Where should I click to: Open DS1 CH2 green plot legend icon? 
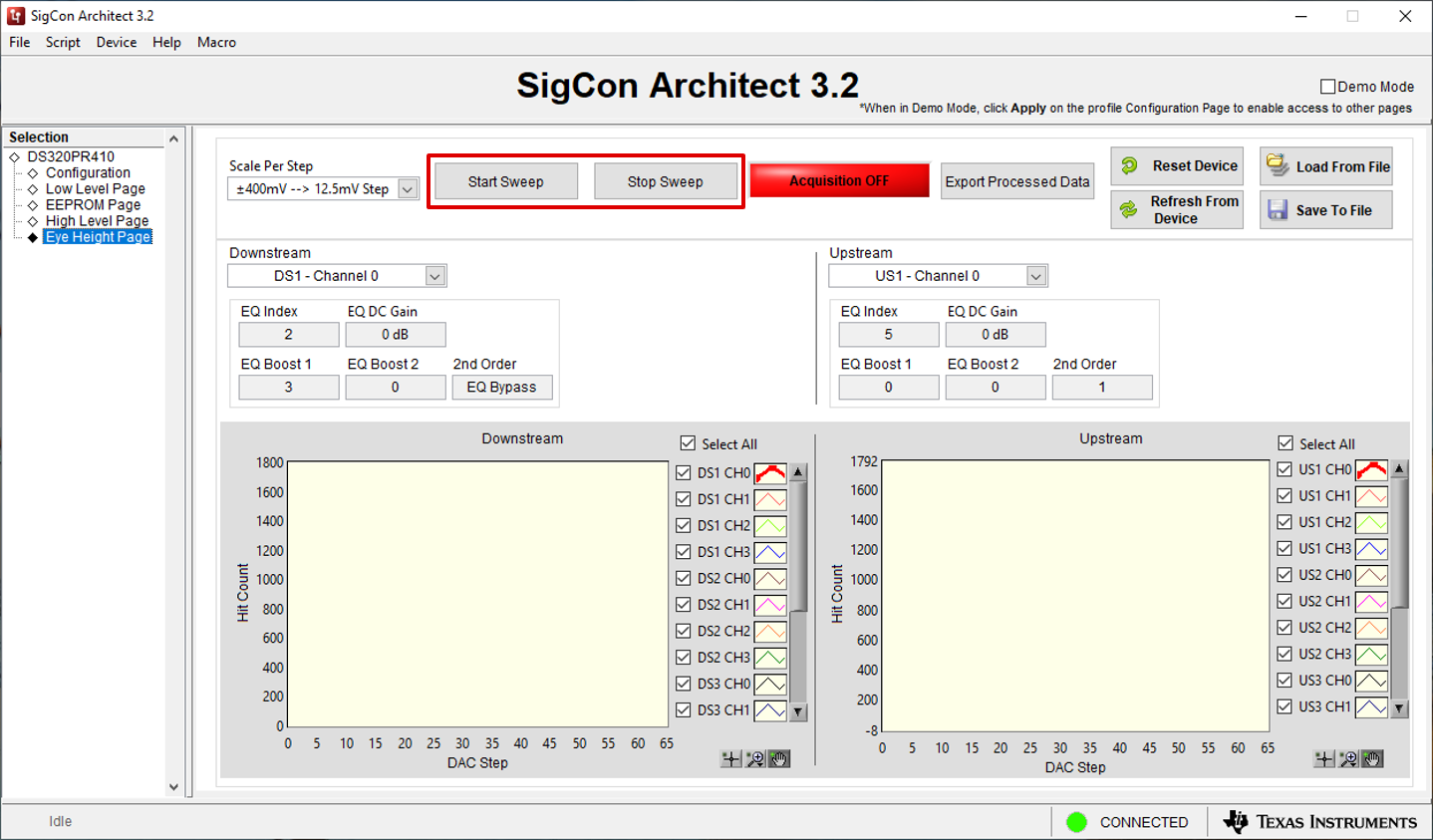[770, 526]
